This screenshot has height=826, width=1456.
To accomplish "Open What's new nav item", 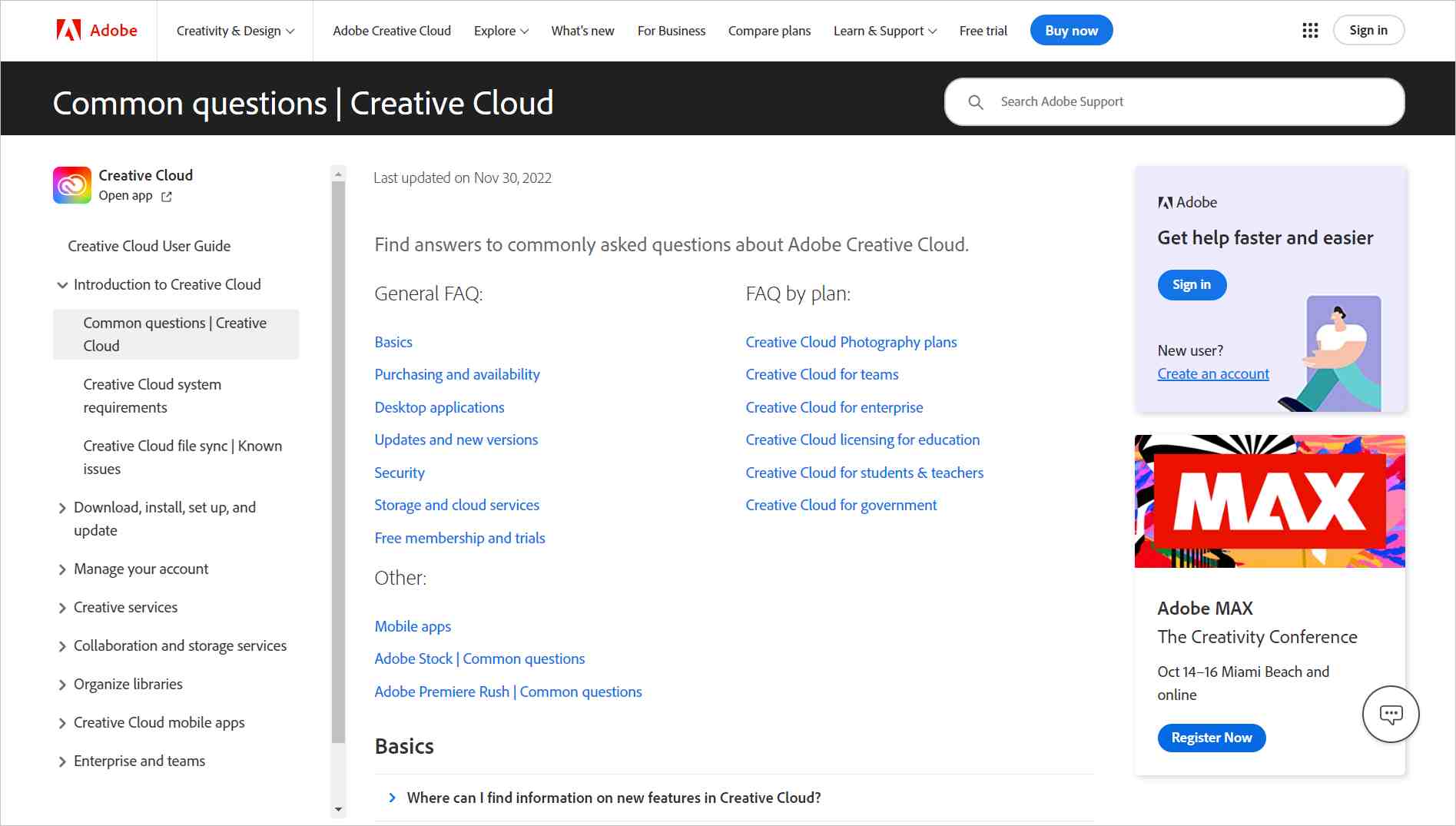I will (x=582, y=31).
